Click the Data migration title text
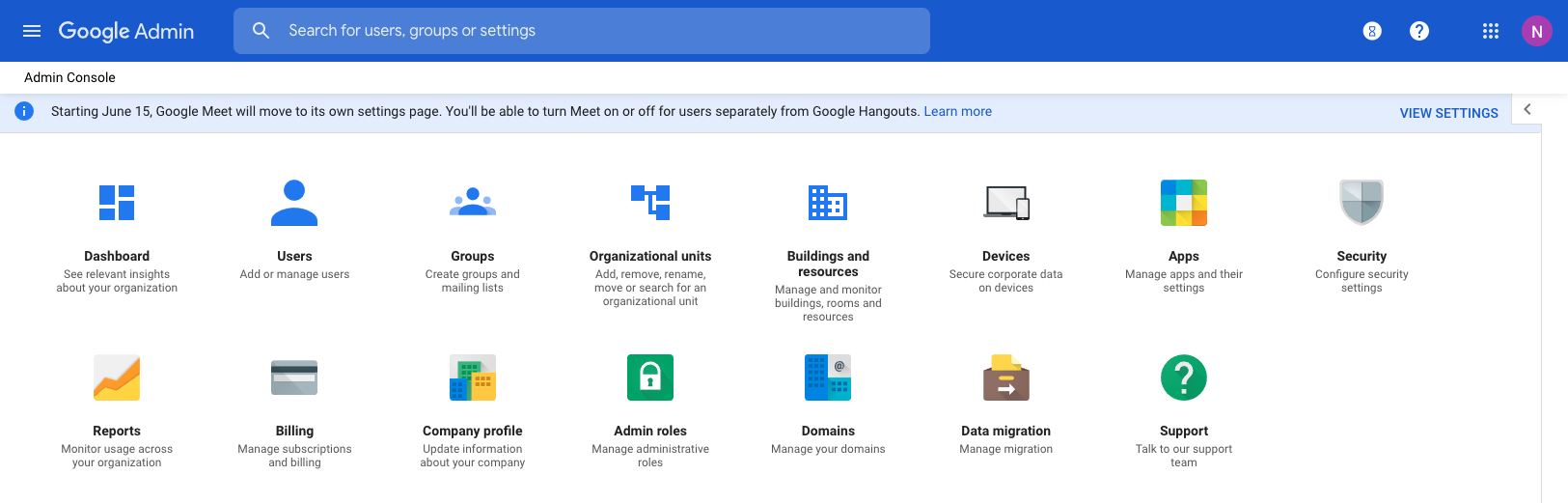 tap(1006, 431)
